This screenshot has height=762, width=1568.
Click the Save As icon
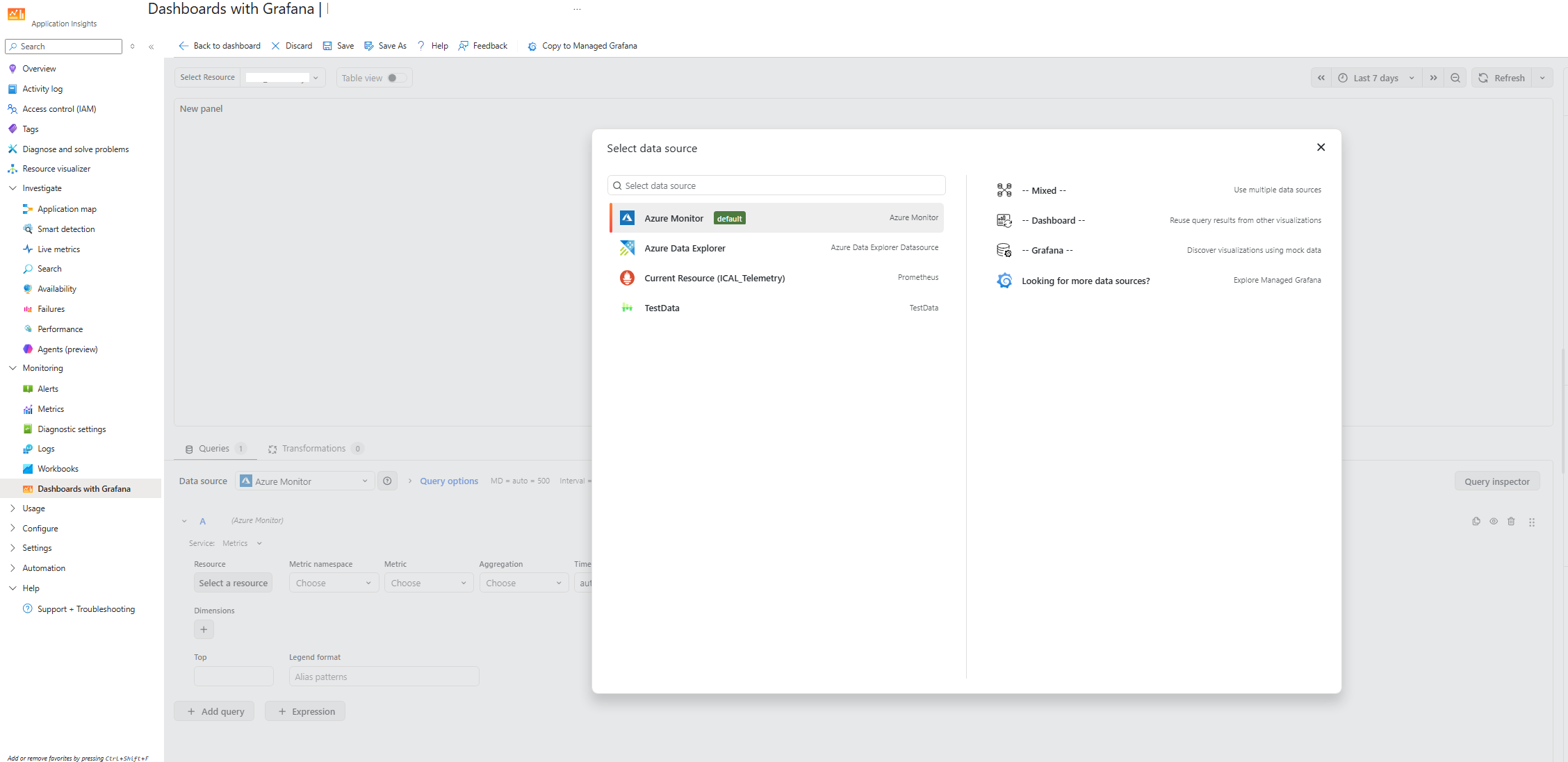click(369, 46)
